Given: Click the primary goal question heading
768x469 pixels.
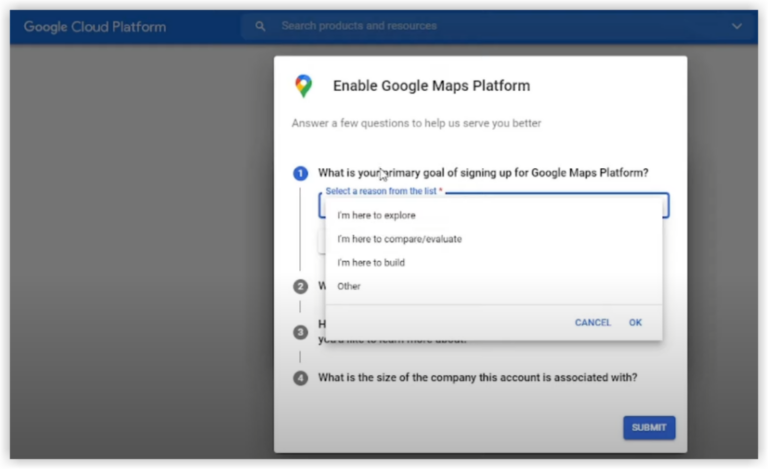Looking at the screenshot, I should tap(483, 173).
